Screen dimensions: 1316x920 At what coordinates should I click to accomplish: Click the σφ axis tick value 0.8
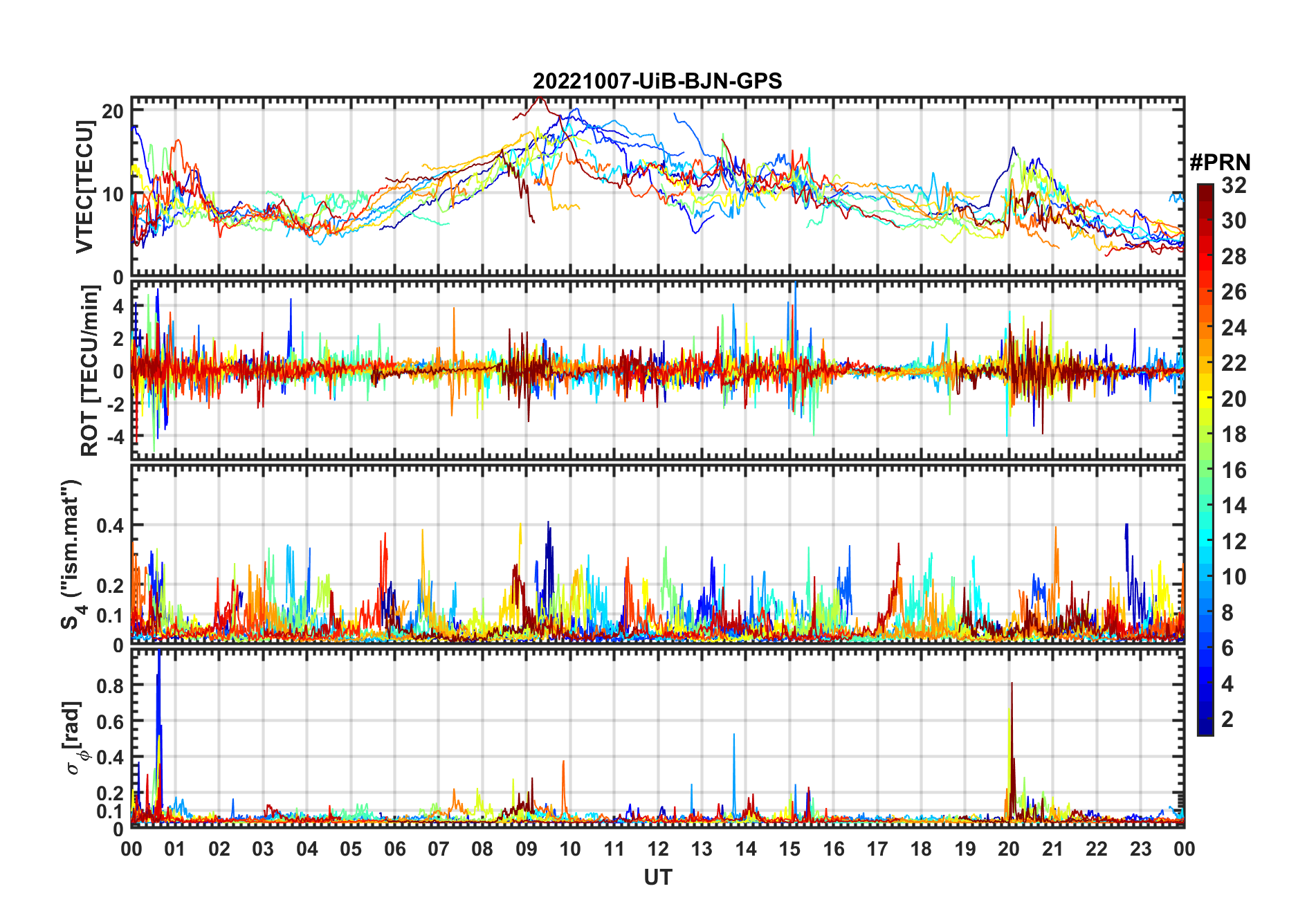click(111, 686)
